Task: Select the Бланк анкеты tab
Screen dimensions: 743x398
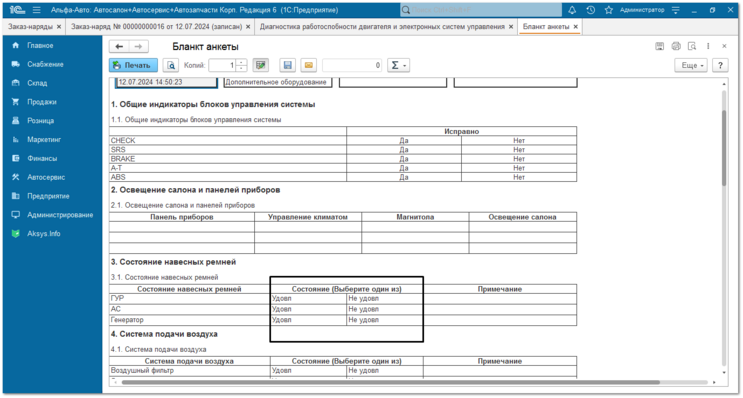Action: pyautogui.click(x=546, y=27)
